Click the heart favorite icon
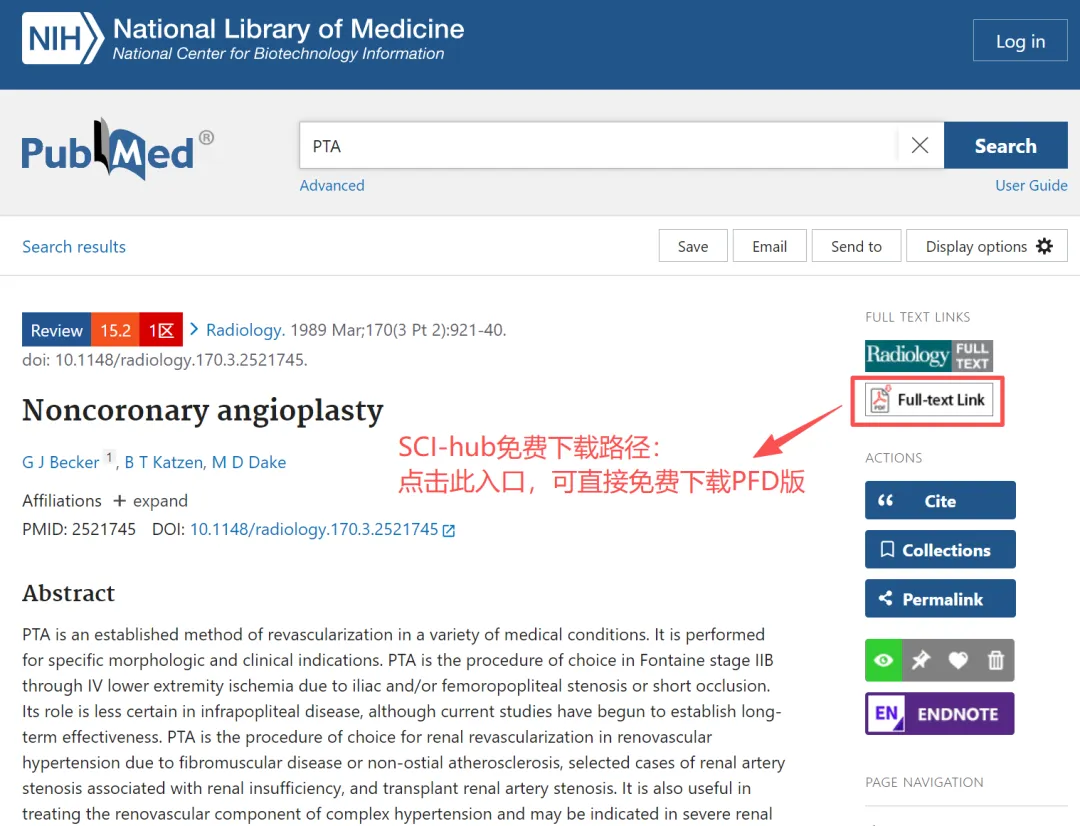 958,660
